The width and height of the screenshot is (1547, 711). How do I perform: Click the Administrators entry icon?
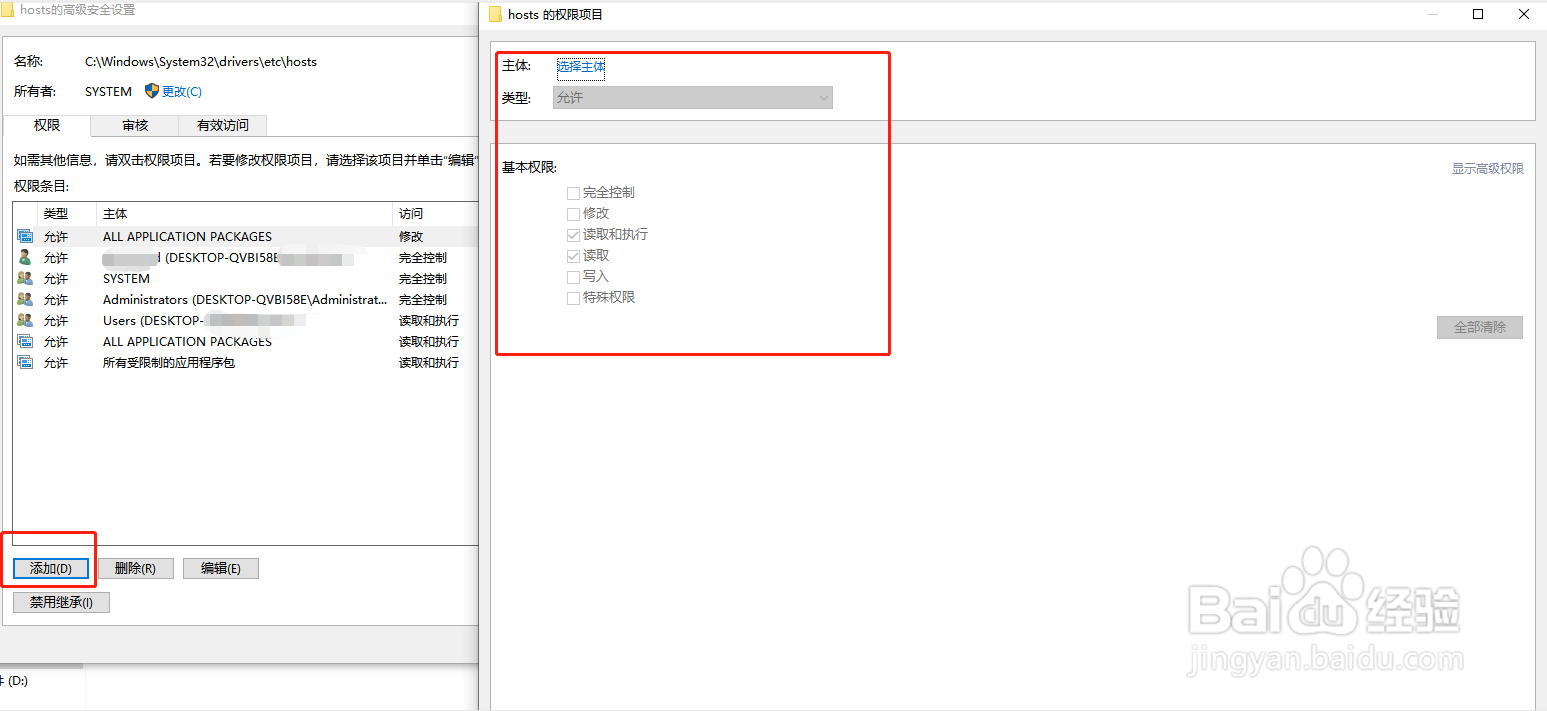click(24, 299)
